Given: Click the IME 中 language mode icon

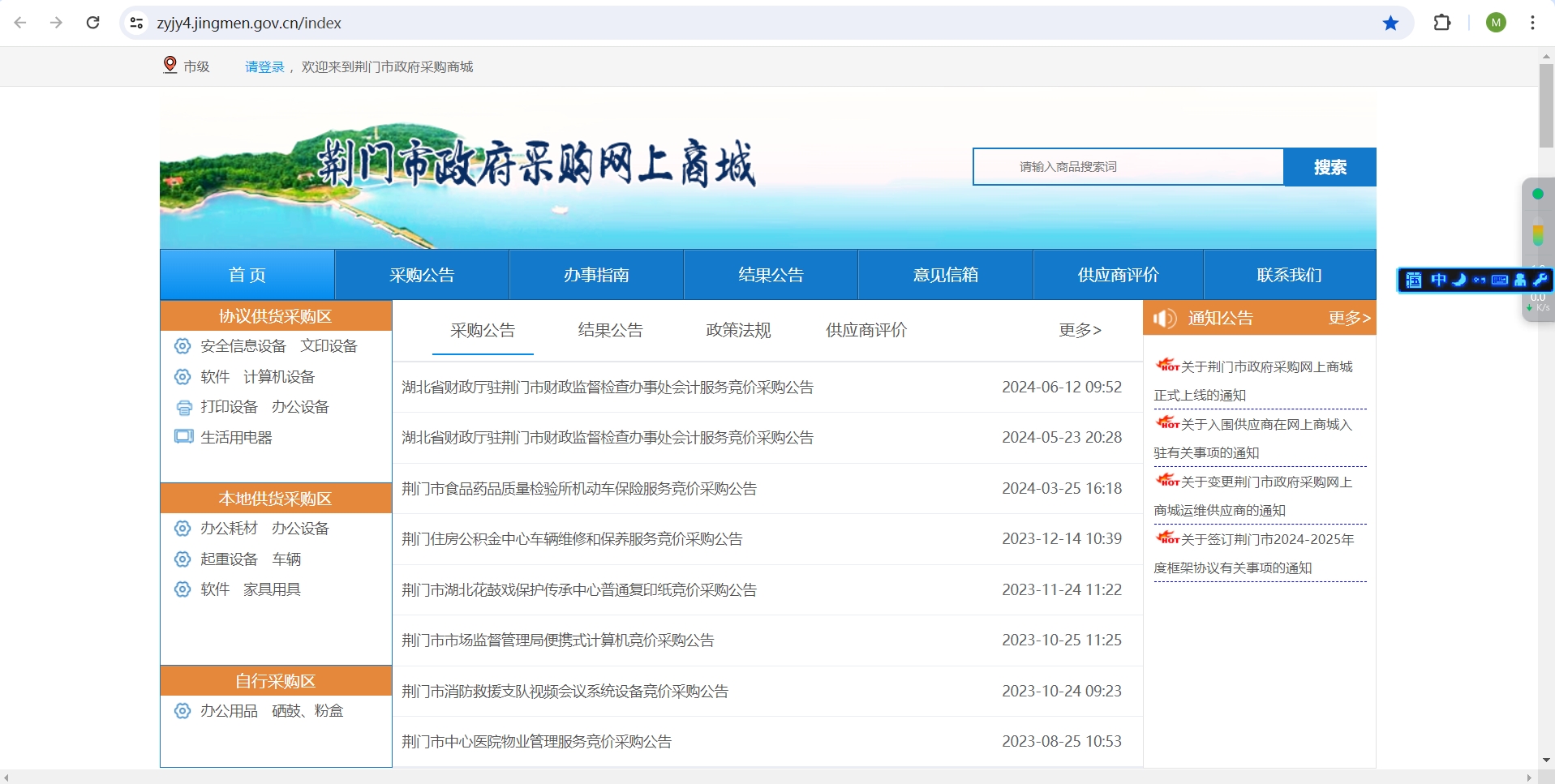Looking at the screenshot, I should pyautogui.click(x=1438, y=280).
